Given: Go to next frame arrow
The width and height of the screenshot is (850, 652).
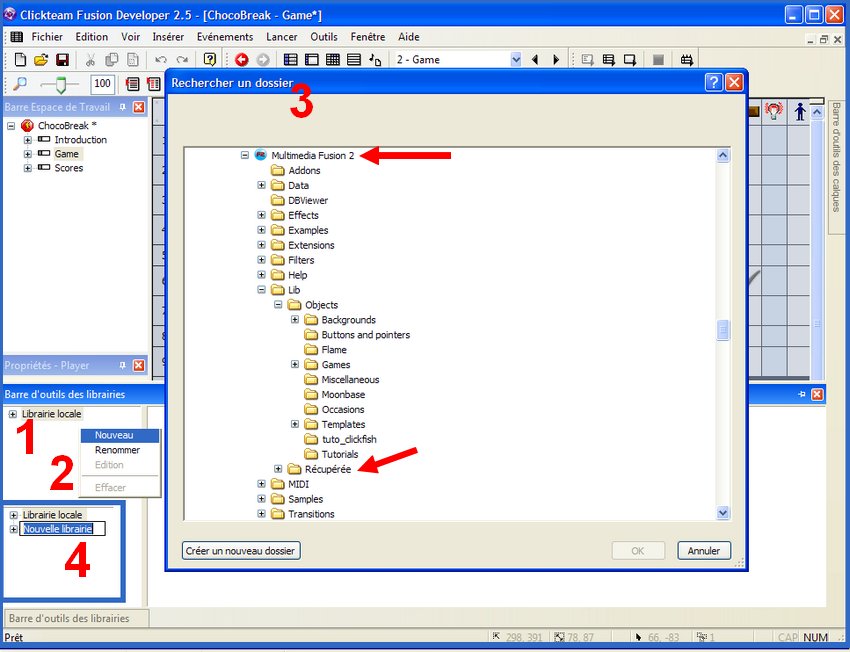Looking at the screenshot, I should (556, 60).
